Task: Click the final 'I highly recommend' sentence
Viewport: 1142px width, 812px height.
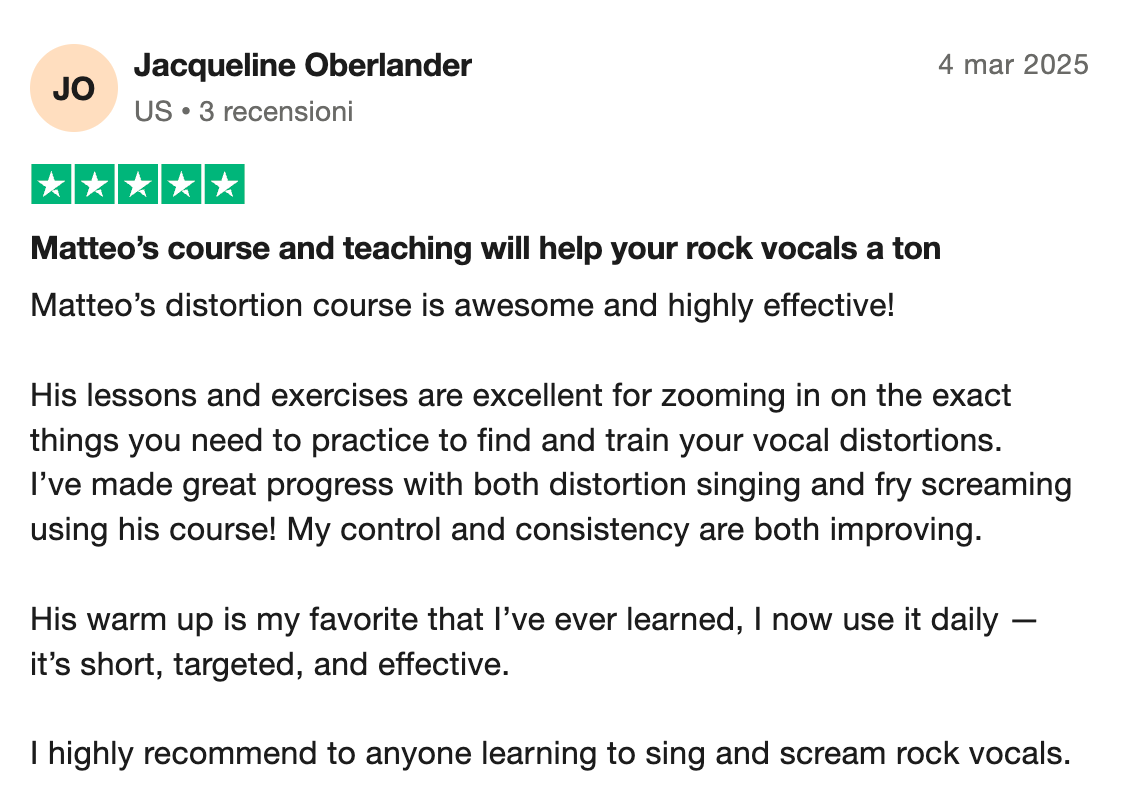Action: tap(551, 754)
